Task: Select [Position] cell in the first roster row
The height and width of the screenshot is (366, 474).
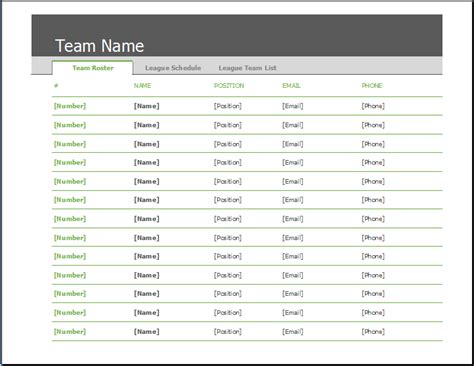Action: click(x=228, y=106)
